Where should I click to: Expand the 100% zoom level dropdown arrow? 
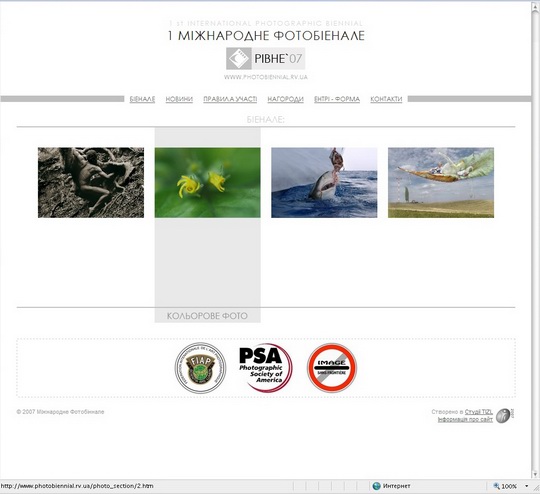tap(527, 486)
